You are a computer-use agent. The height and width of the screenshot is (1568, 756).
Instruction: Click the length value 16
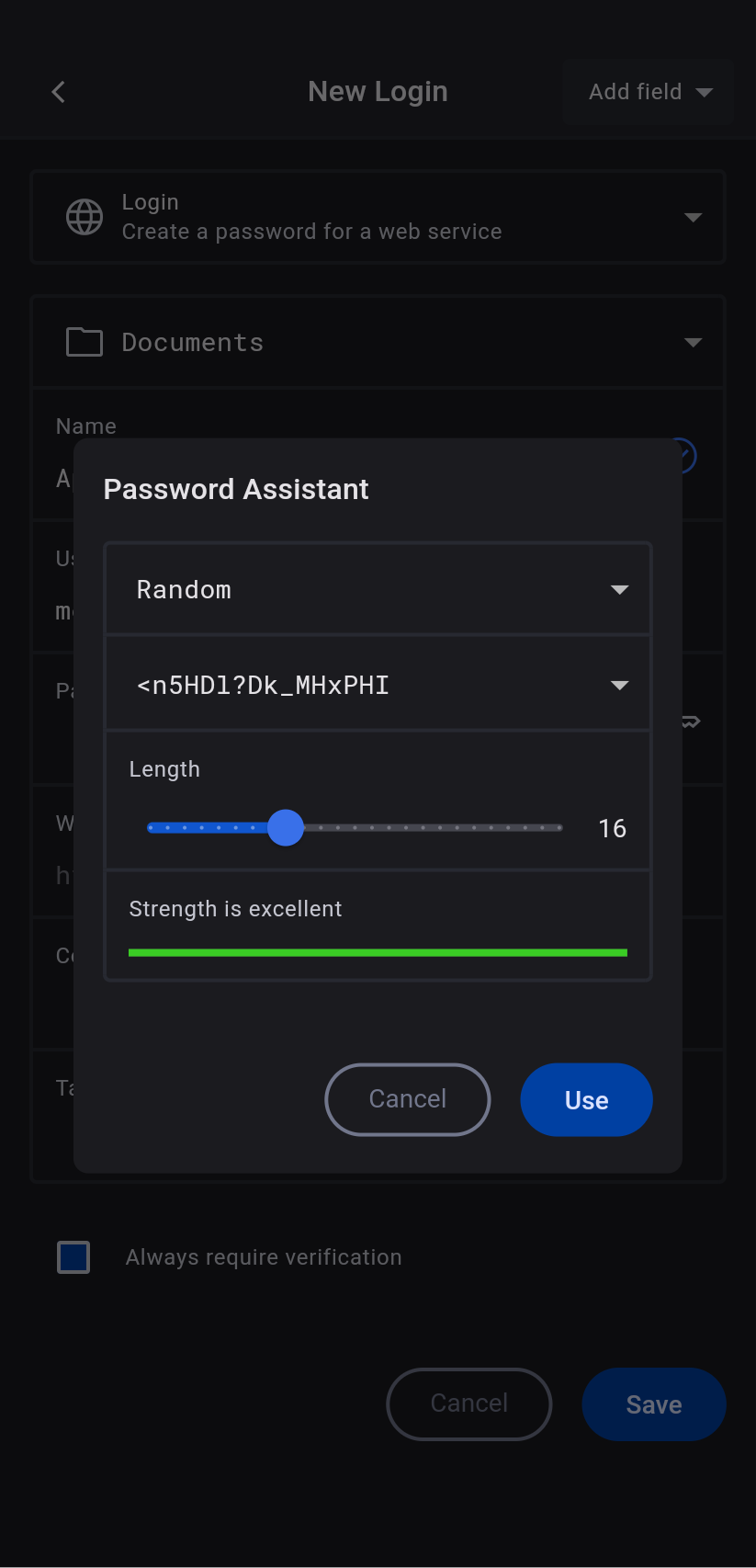click(612, 829)
